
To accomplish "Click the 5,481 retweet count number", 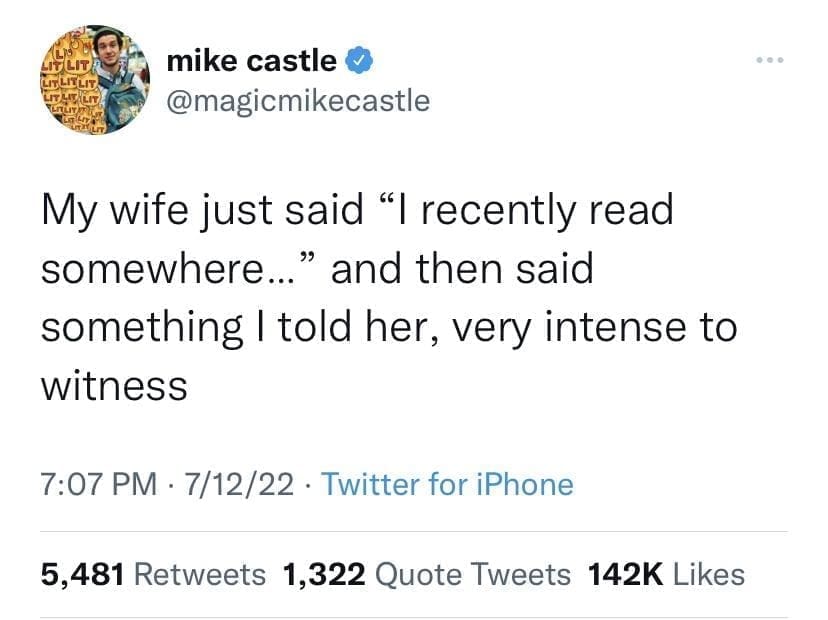I will 83,575.
